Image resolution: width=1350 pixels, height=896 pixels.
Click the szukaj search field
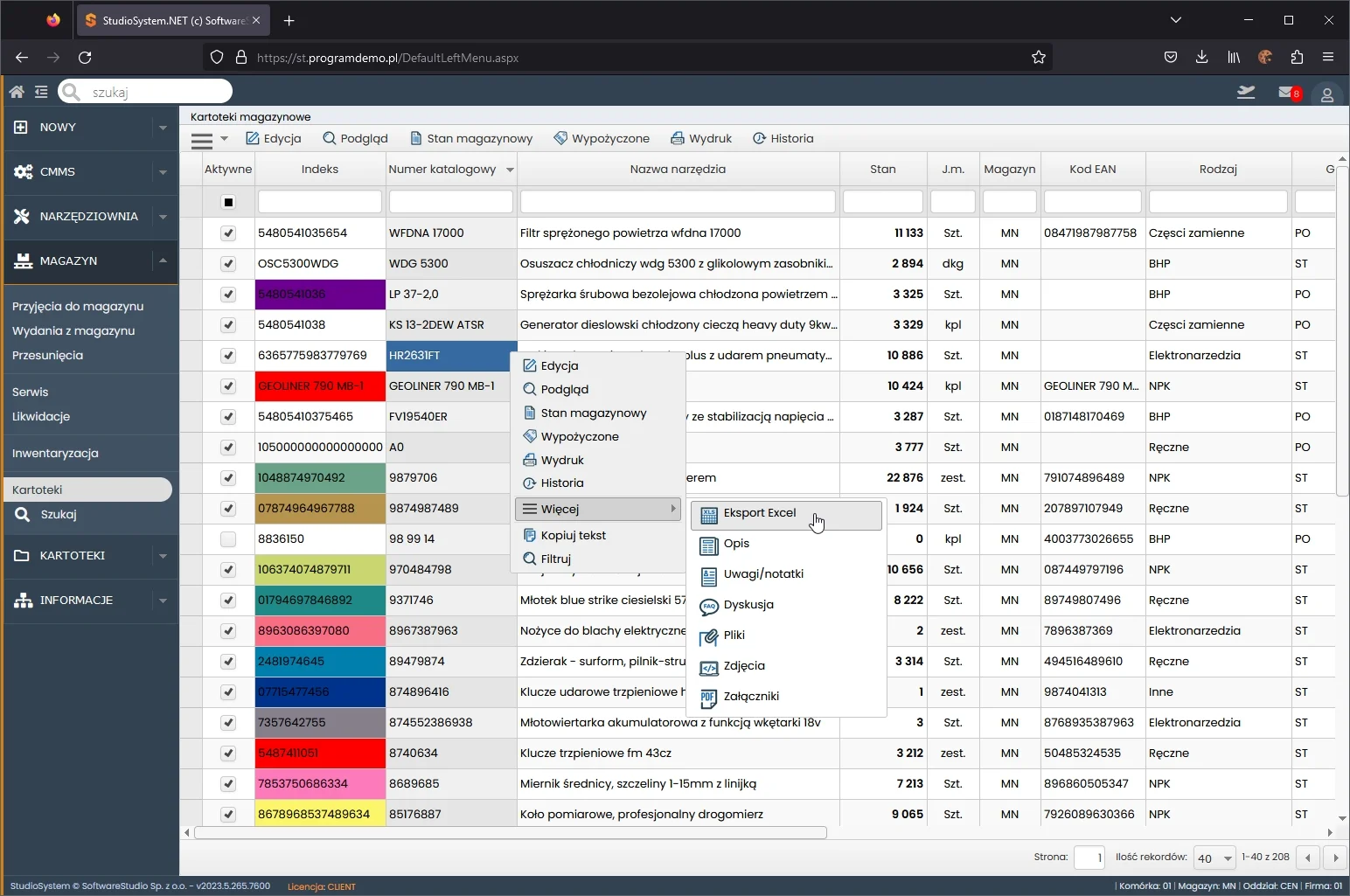(156, 92)
